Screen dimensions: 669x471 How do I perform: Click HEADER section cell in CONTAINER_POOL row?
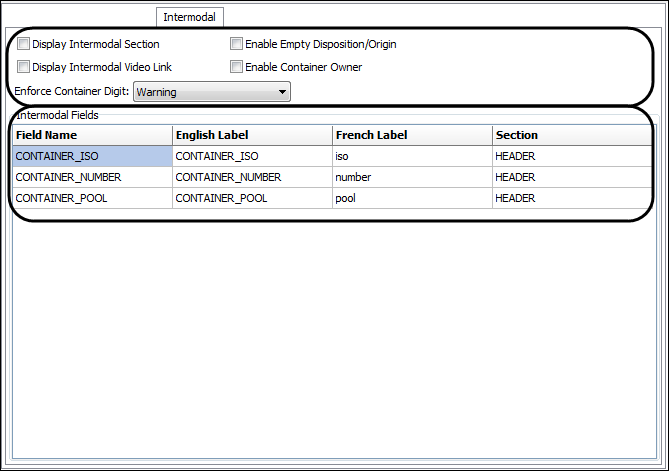(572, 198)
